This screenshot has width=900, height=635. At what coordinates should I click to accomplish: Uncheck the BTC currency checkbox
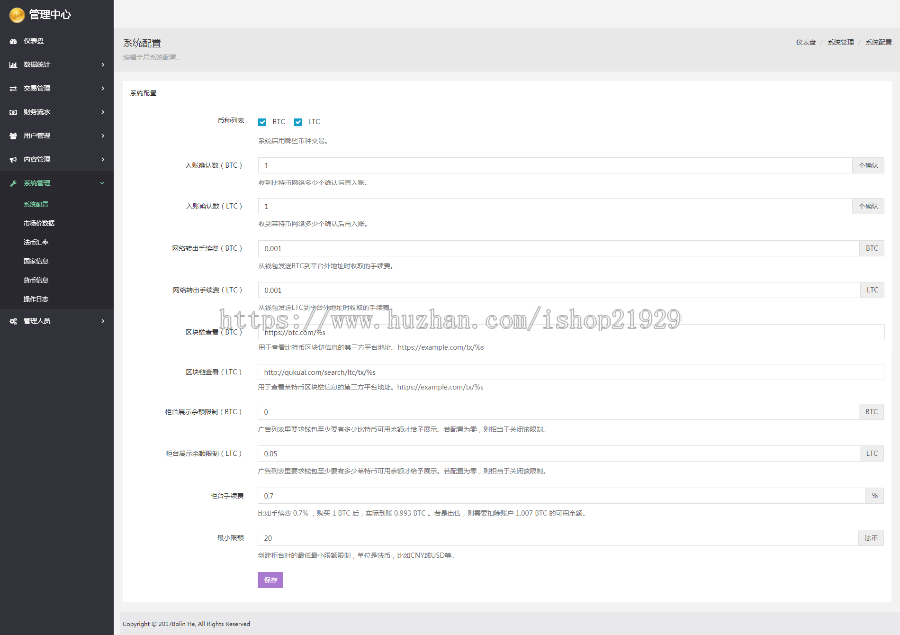point(262,122)
